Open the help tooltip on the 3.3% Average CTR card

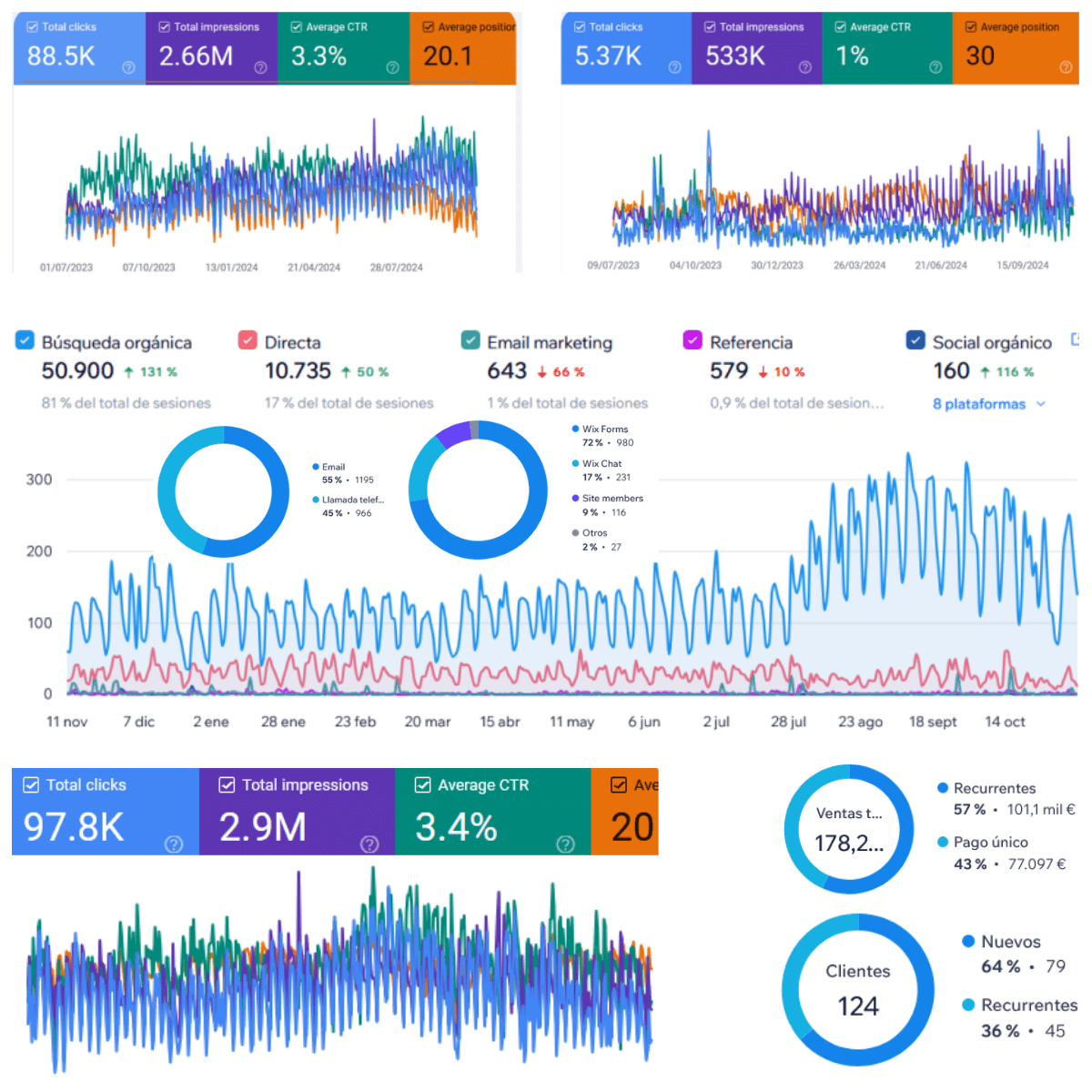(394, 67)
